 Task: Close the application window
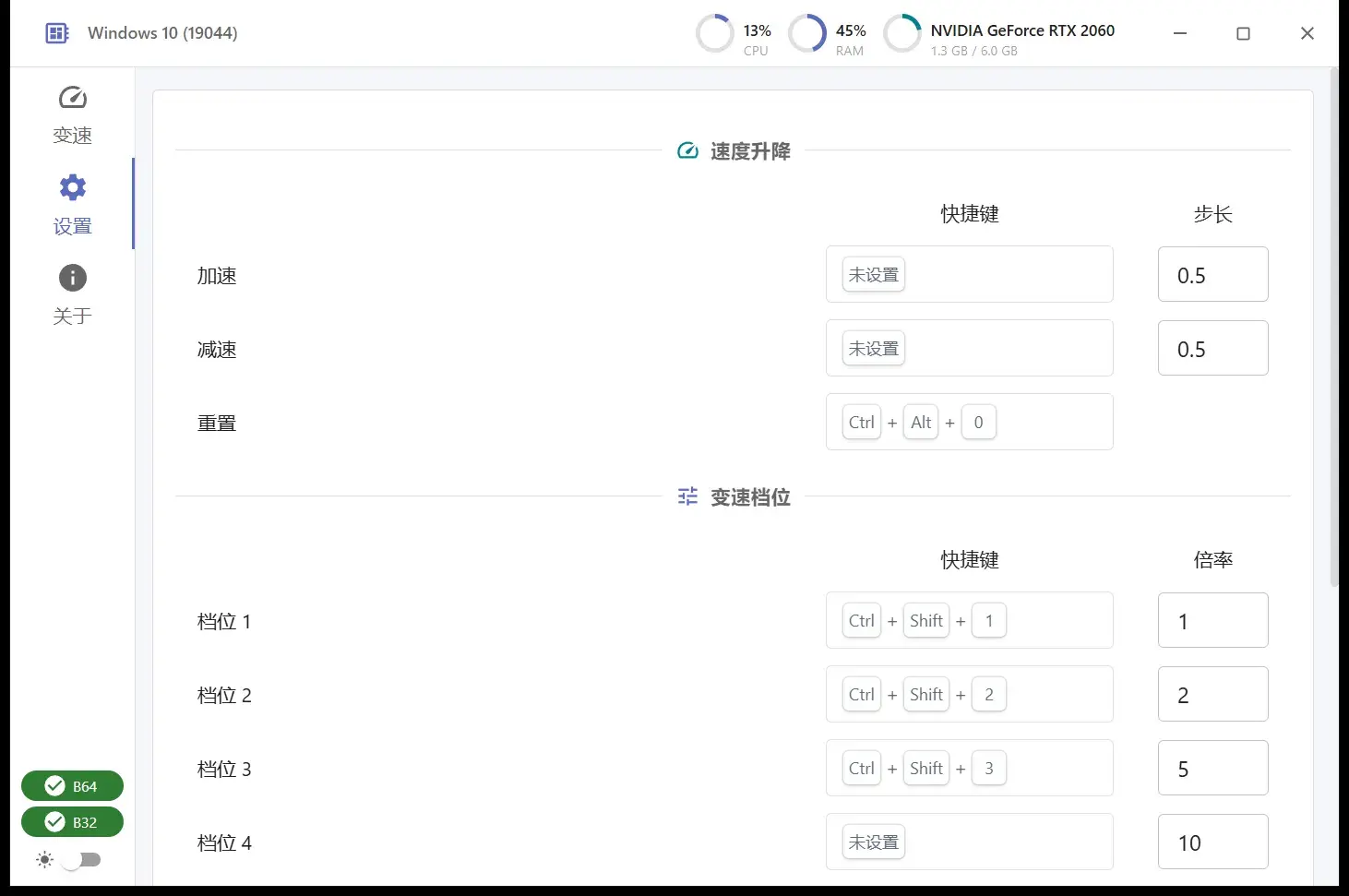(1307, 33)
